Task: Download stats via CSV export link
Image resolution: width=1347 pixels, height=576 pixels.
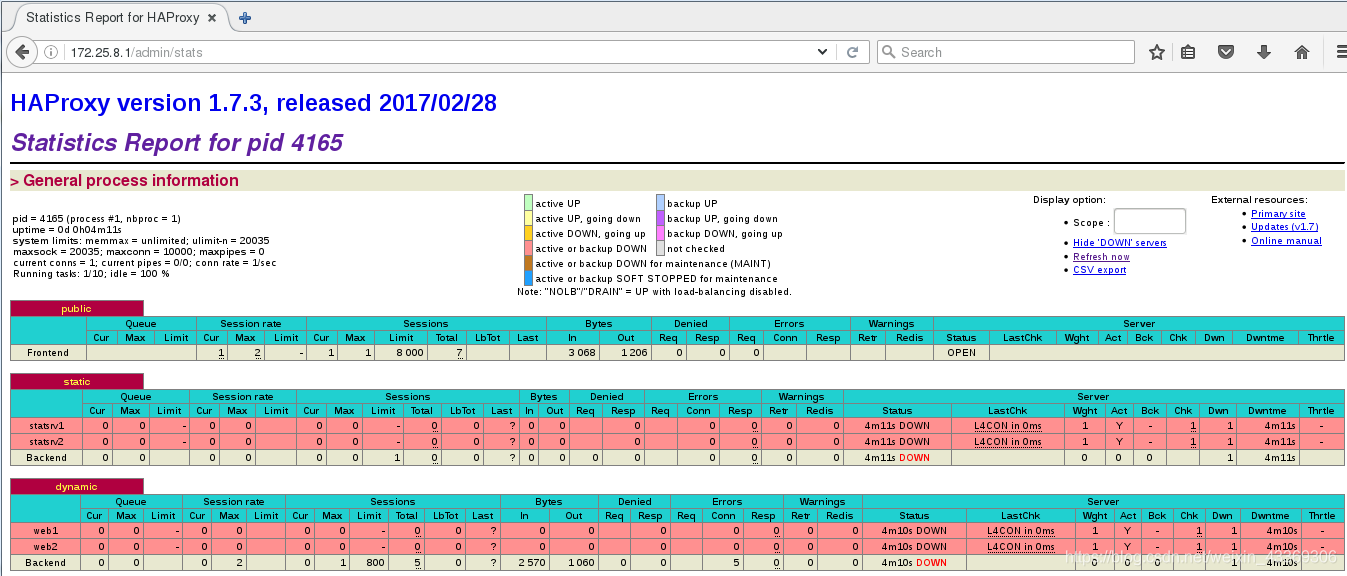Action: pyautogui.click(x=1099, y=270)
